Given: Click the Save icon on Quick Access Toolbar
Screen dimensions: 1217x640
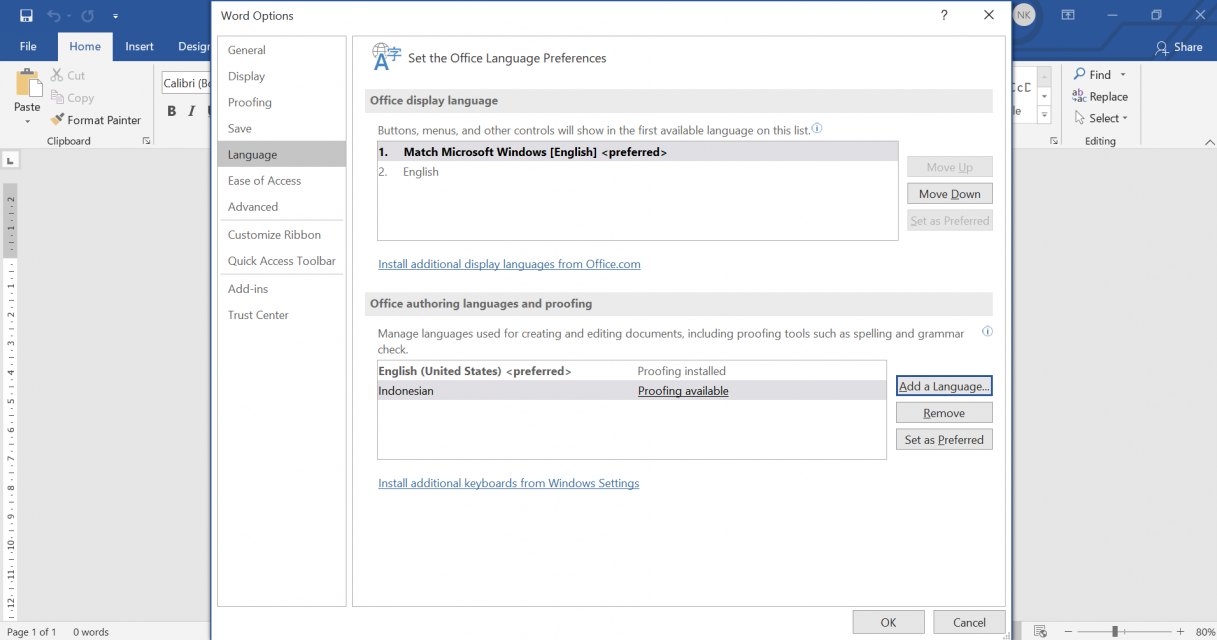Looking at the screenshot, I should (x=25, y=15).
